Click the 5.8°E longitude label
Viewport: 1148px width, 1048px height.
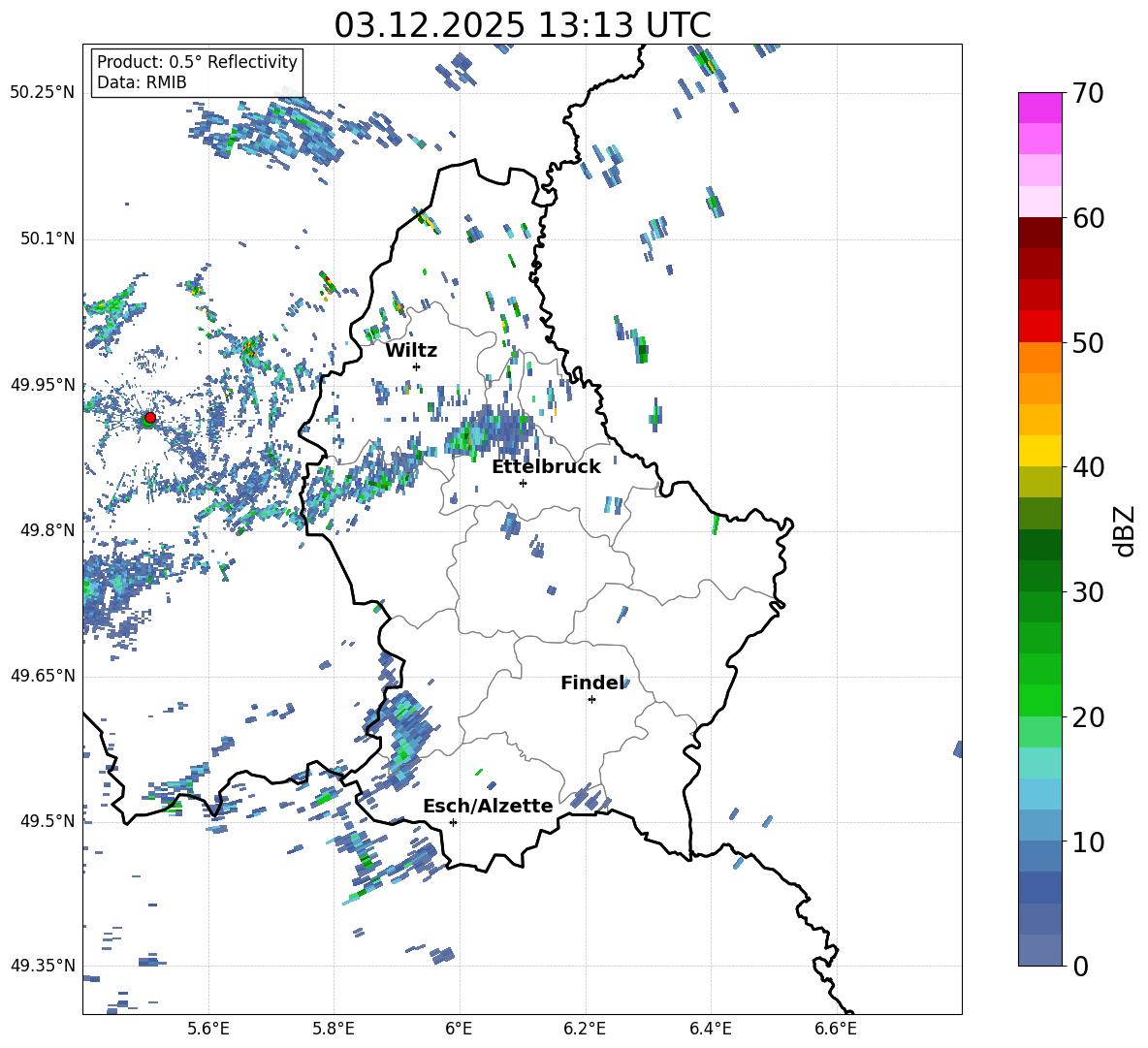coord(334,1029)
